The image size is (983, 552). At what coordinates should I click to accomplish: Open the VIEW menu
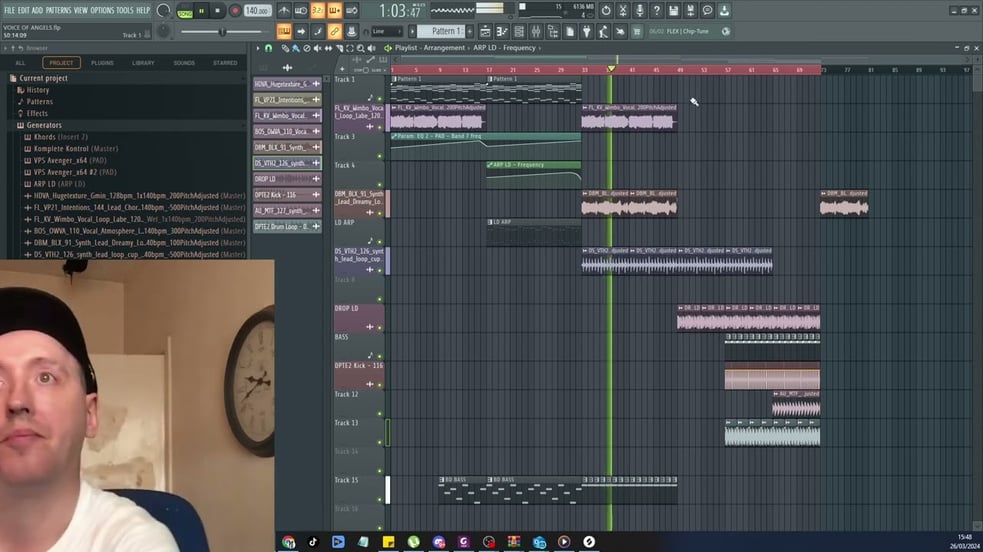pos(81,10)
